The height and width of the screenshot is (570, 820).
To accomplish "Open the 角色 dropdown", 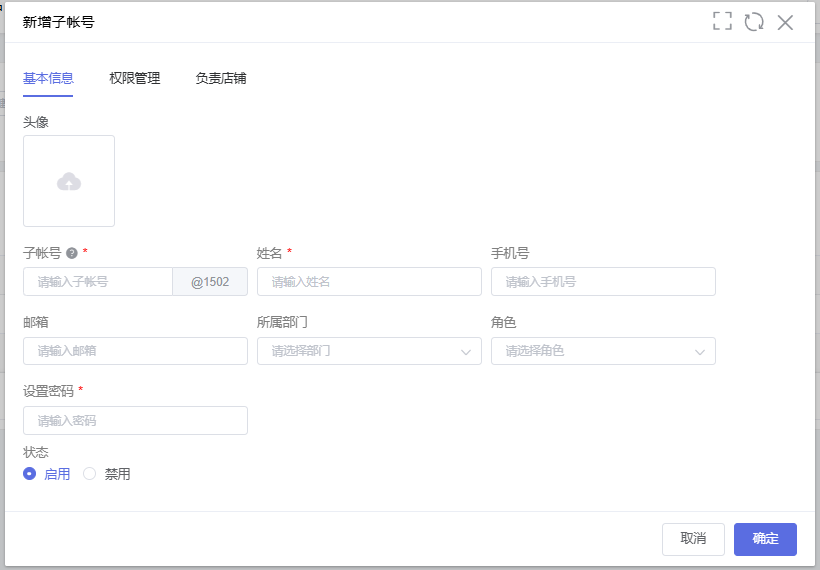I will [603, 351].
